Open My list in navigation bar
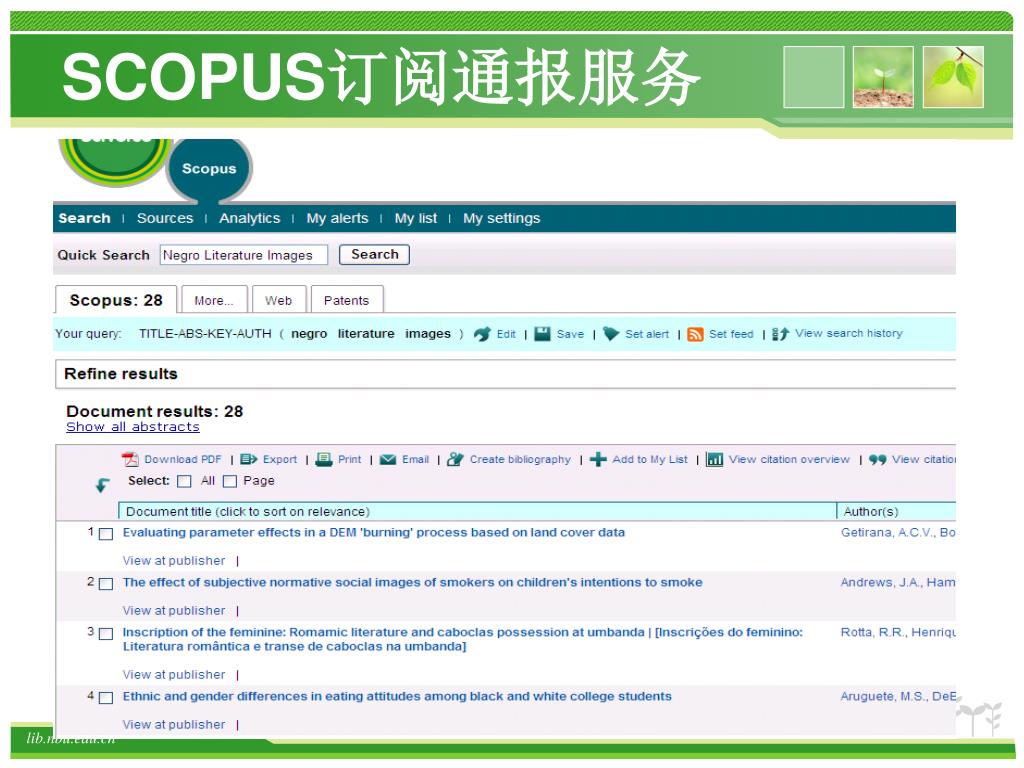 point(415,218)
